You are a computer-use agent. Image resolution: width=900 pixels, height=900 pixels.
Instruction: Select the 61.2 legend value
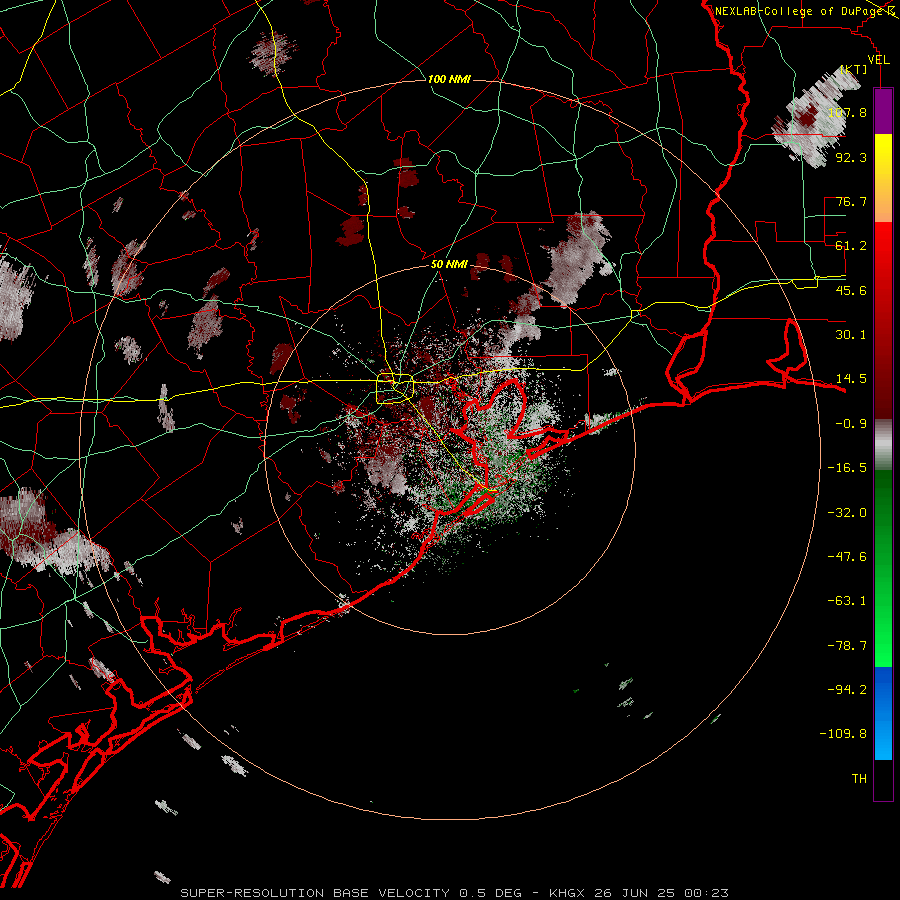851,246
